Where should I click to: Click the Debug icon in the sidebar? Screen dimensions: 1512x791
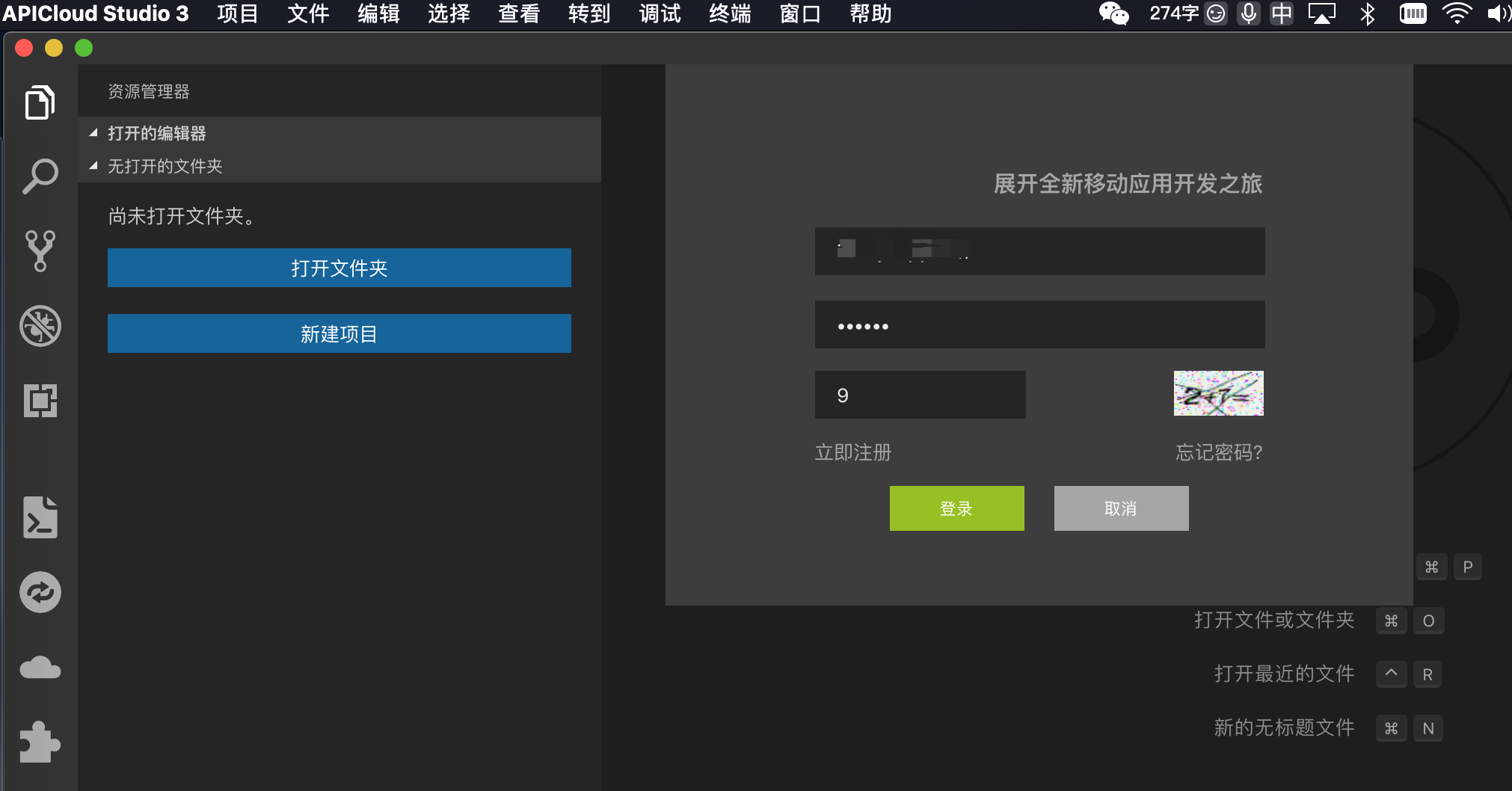(39, 325)
